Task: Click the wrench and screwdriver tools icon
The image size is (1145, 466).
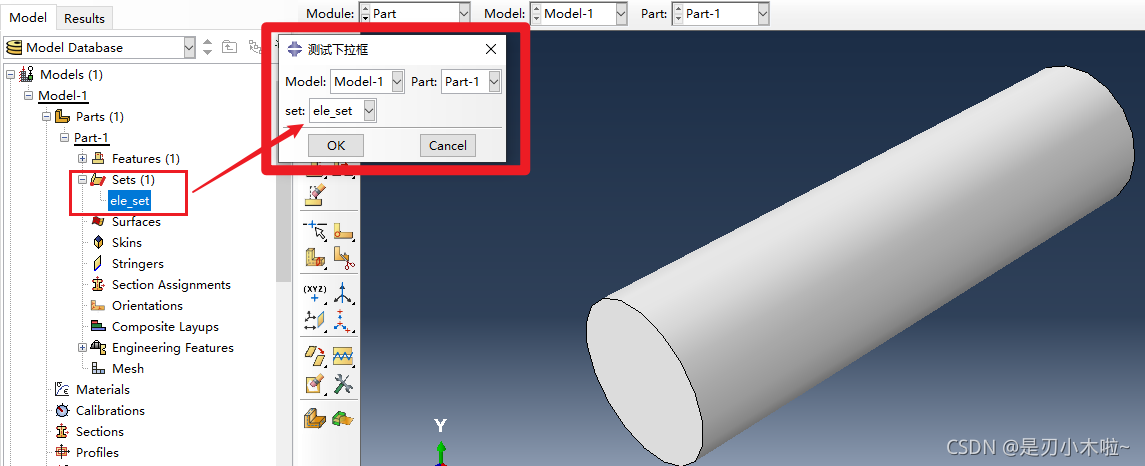Action: [x=343, y=384]
